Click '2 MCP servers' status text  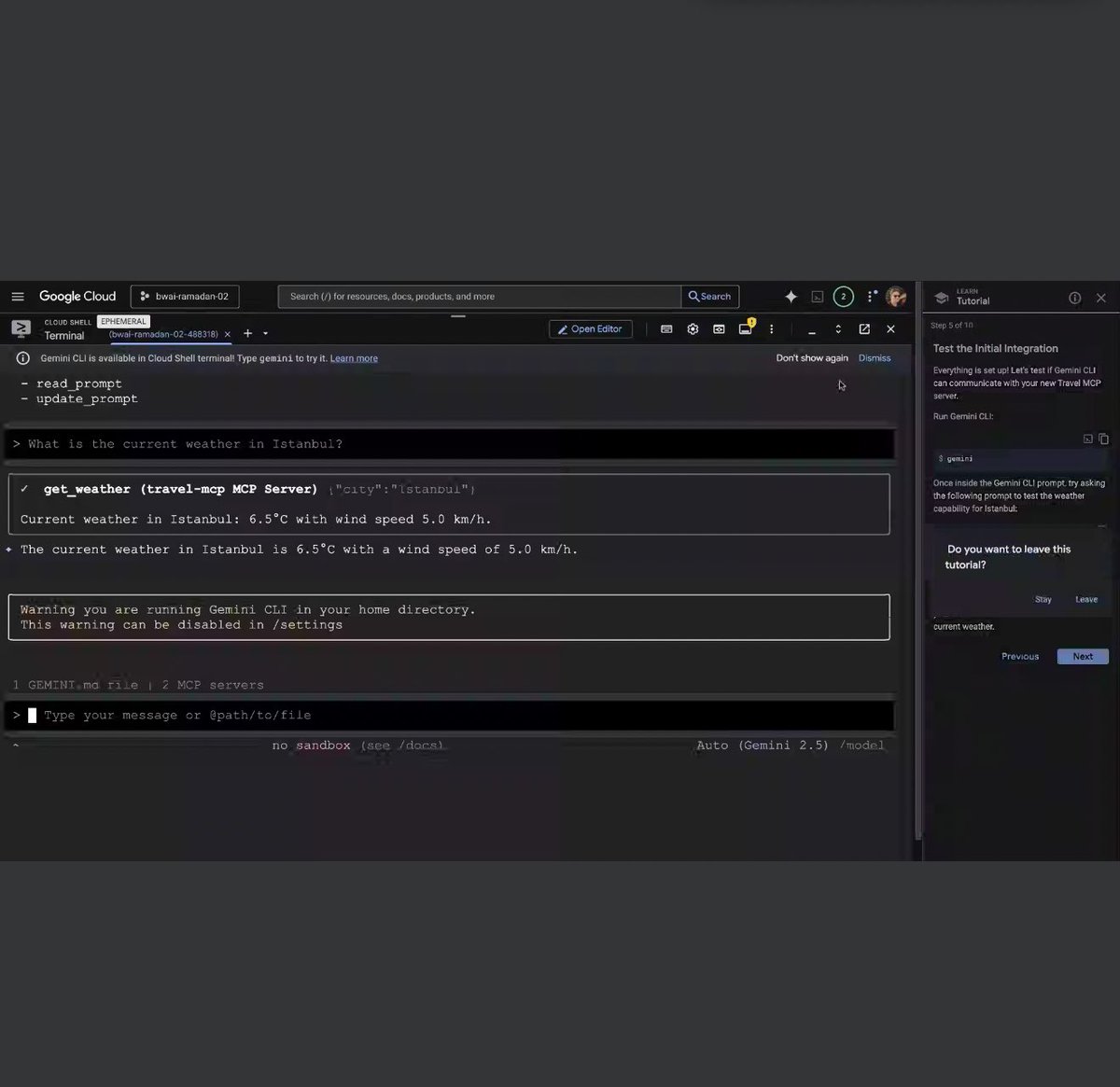[x=213, y=685]
